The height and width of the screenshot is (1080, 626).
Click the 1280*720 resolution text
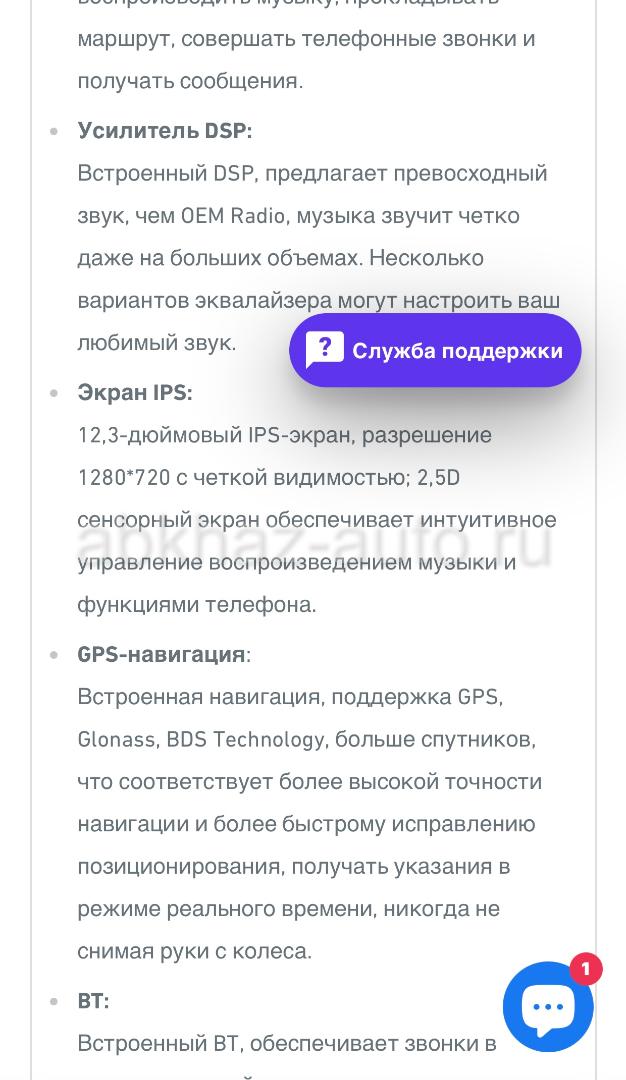tap(124, 477)
